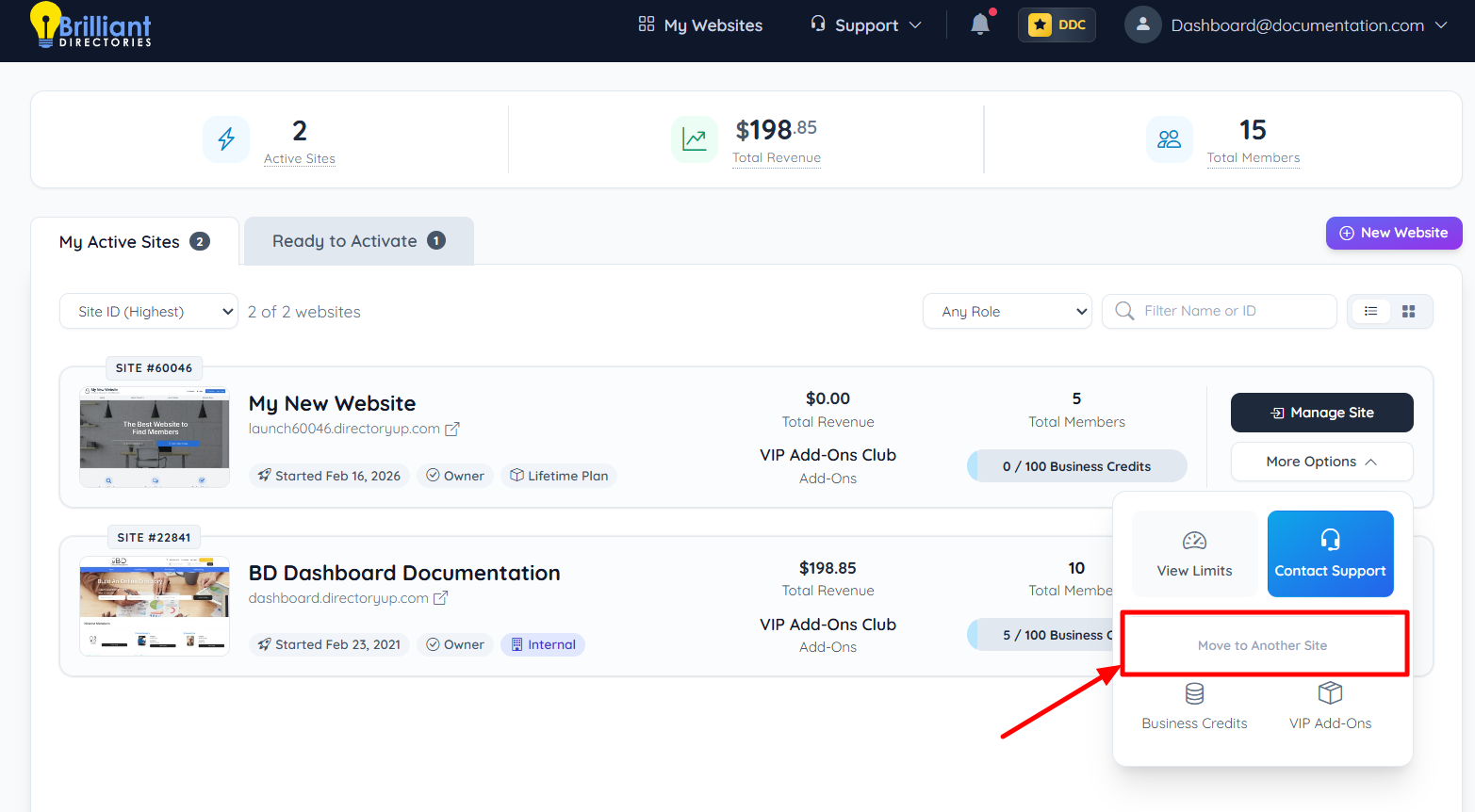Open My Websites in top navigation
The image size is (1475, 812).
[x=700, y=25]
